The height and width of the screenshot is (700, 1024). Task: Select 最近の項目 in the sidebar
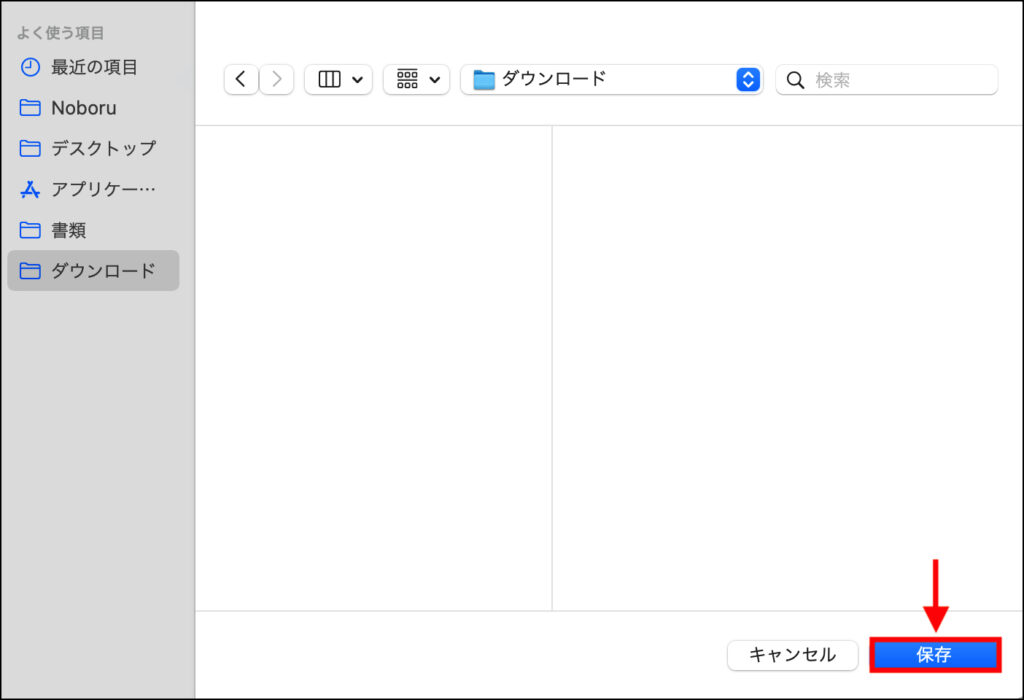[x=93, y=67]
